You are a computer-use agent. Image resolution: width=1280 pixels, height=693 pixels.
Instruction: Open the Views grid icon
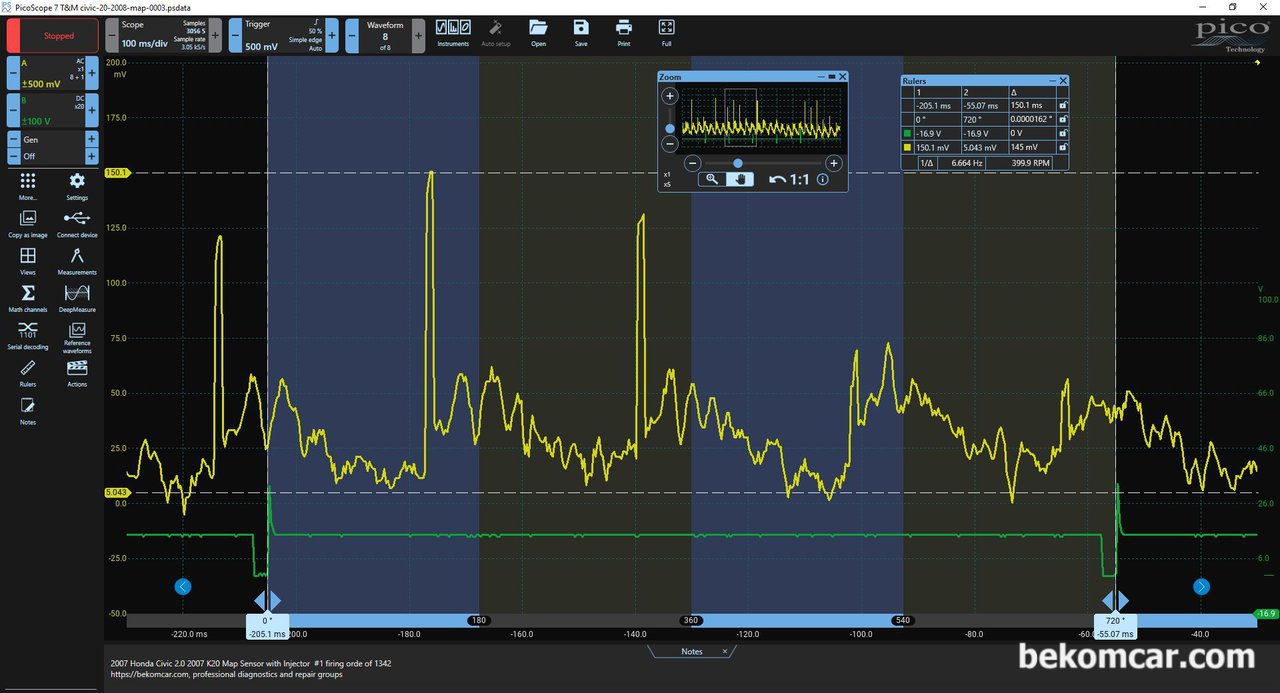[27, 256]
